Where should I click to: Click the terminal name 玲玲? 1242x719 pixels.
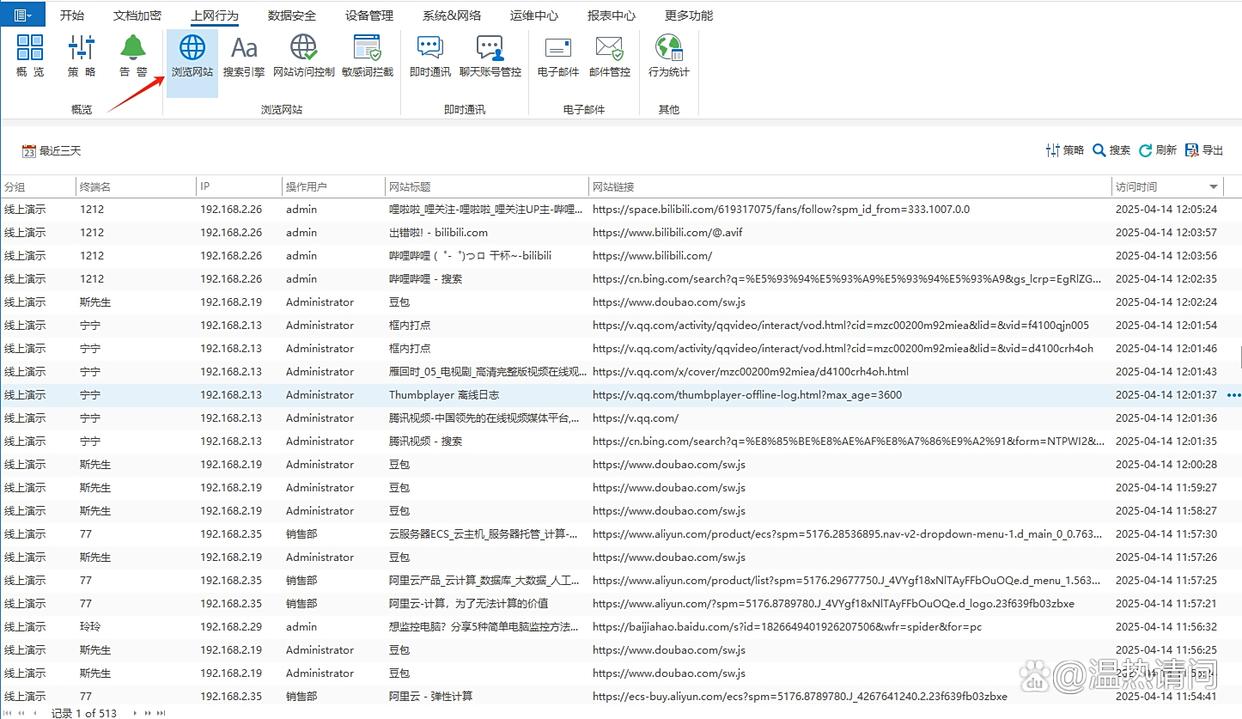90,627
